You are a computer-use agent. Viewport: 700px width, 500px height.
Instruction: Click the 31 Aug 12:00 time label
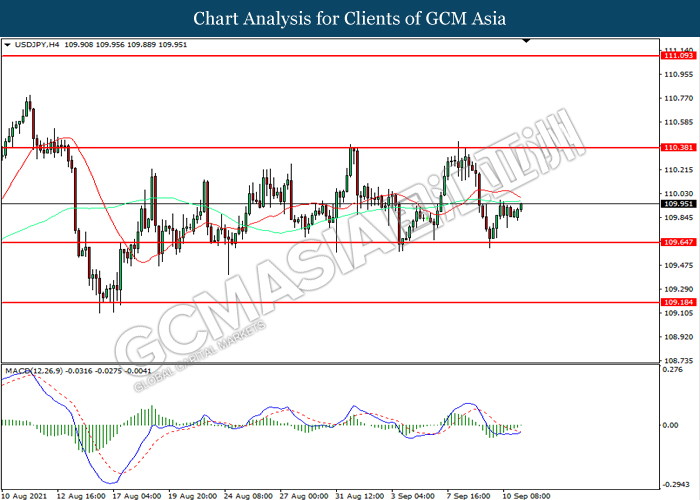(360, 496)
